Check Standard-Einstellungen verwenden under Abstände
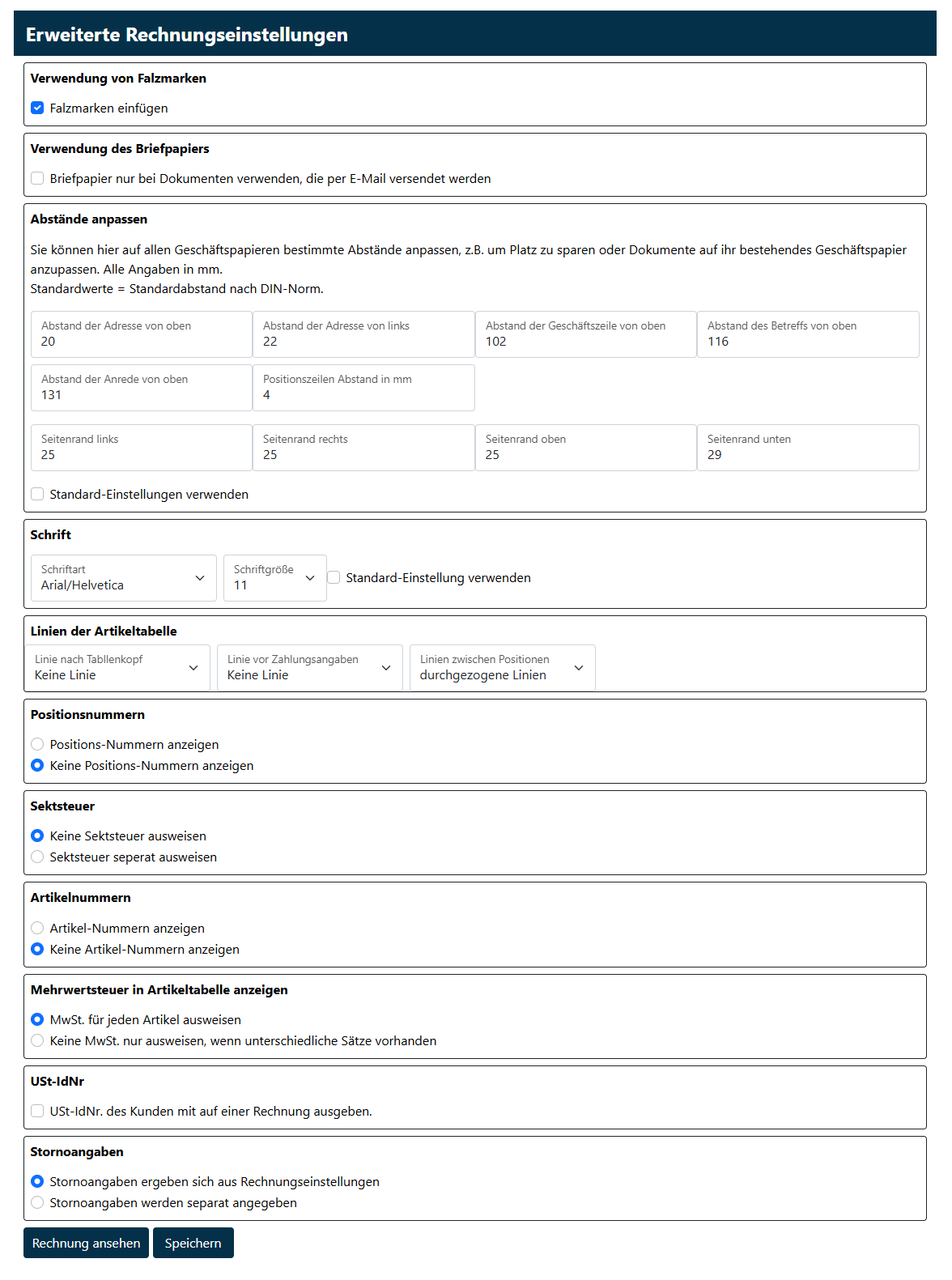 point(37,494)
